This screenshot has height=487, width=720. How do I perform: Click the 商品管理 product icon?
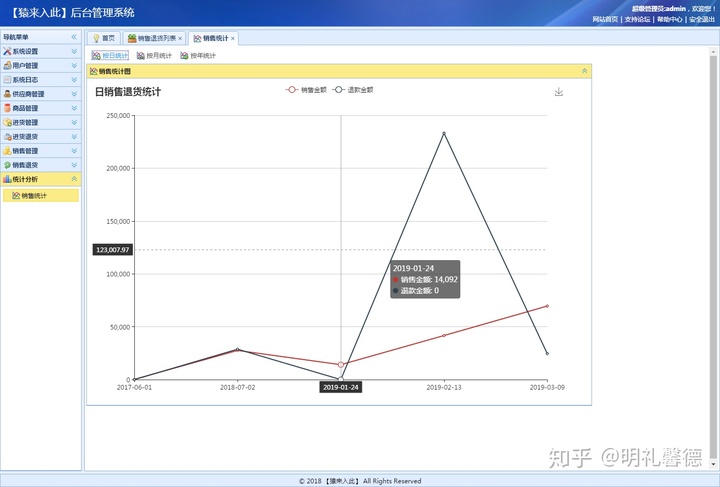7,108
